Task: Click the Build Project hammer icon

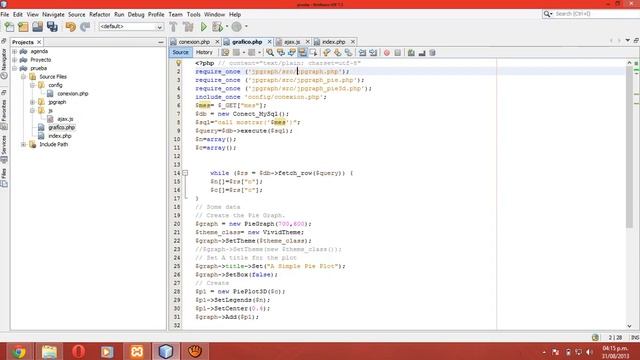Action: (x=173, y=27)
